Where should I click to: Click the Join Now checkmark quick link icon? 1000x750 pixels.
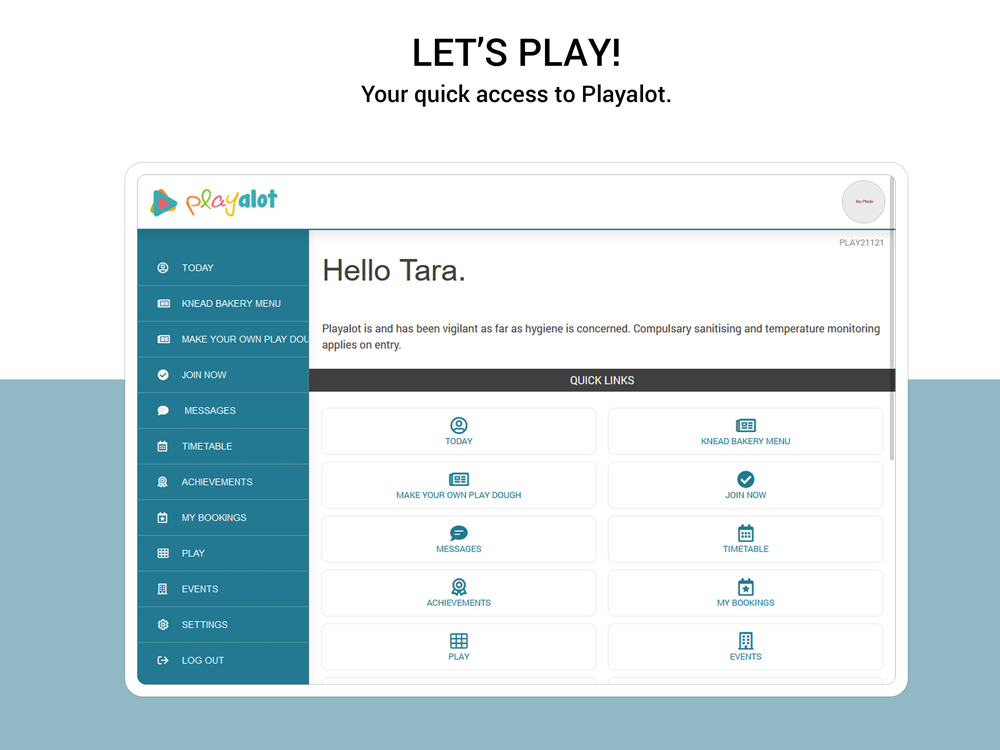[x=745, y=479]
